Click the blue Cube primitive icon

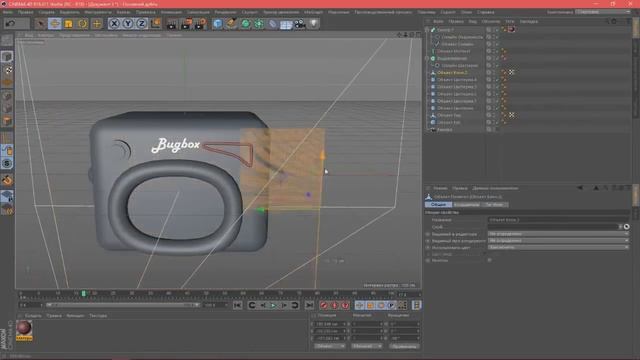(218, 24)
